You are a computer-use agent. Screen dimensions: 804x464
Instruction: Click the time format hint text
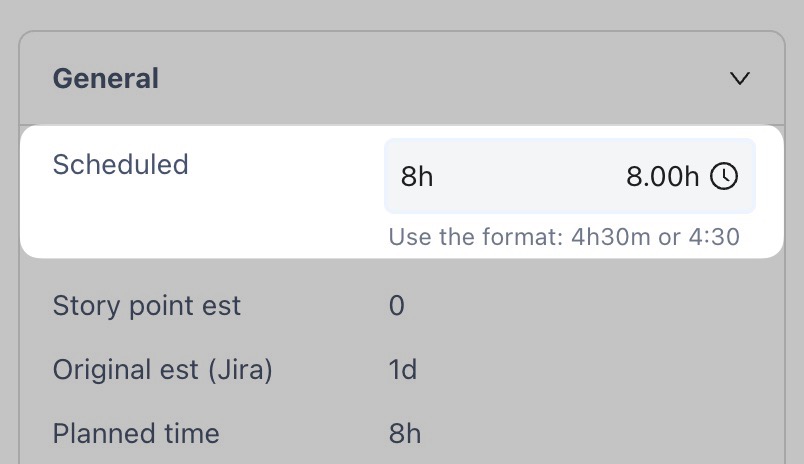click(x=563, y=238)
